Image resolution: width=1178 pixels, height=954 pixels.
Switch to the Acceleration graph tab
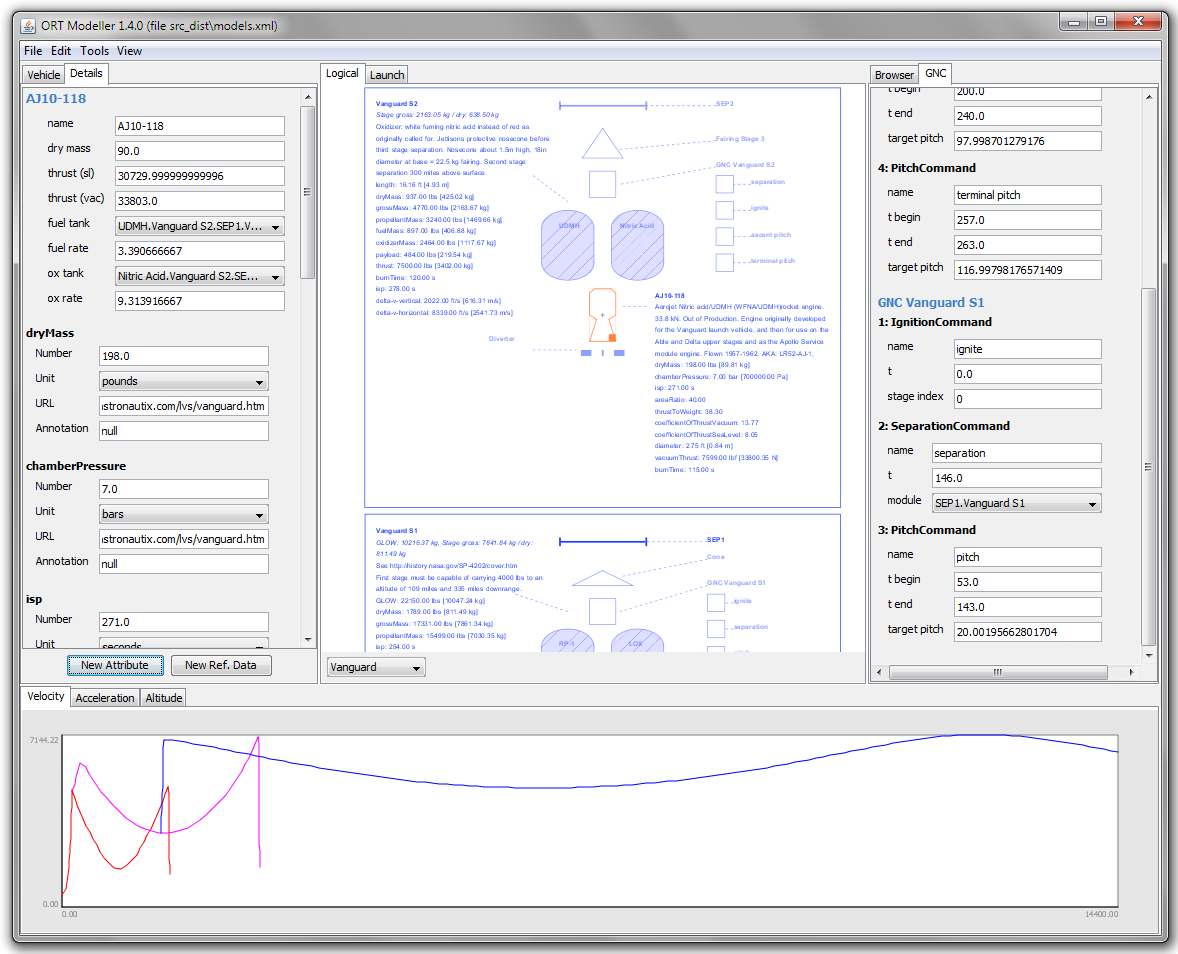pos(104,697)
